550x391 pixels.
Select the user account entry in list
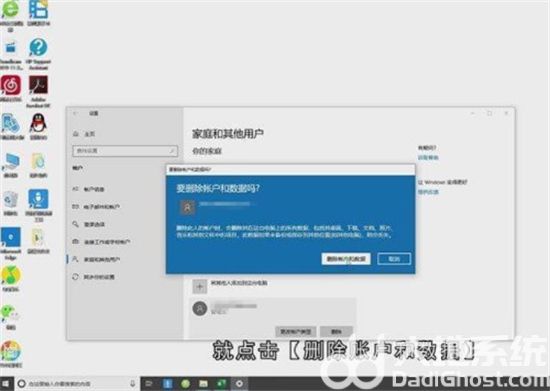[273, 309]
